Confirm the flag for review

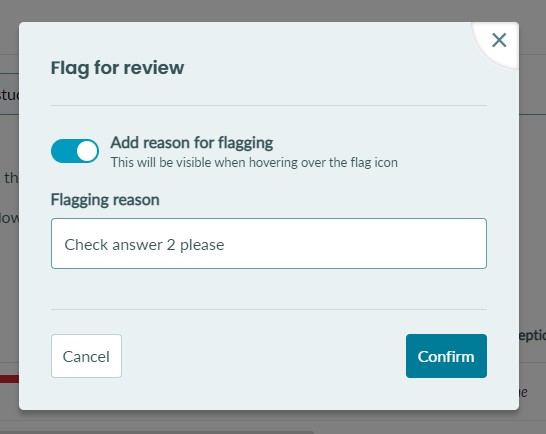click(446, 356)
